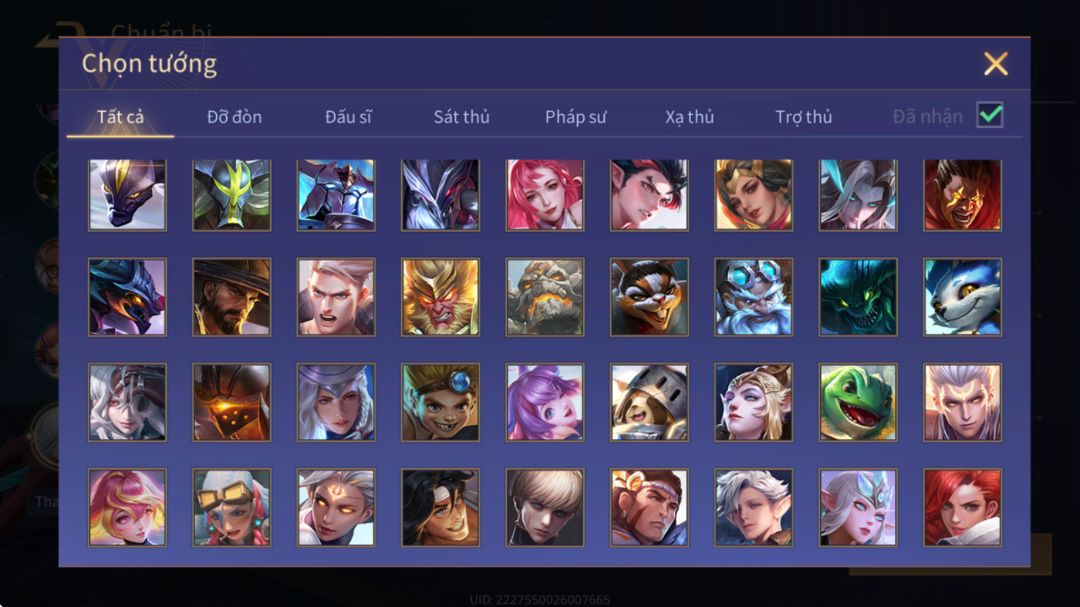1080x607 pixels.
Task: Select the blue fox hero portrait
Action: click(x=962, y=297)
